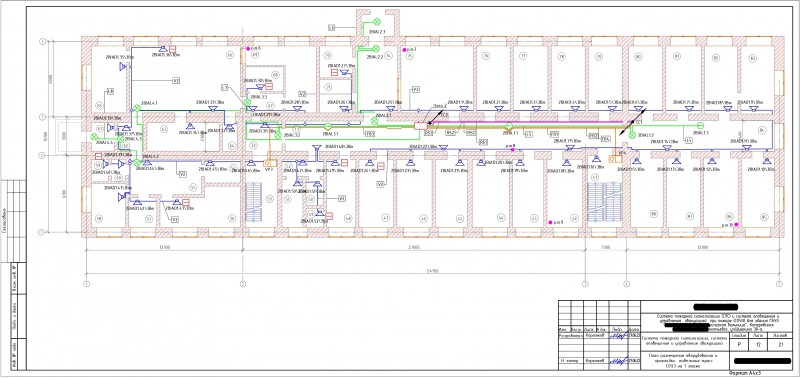The image size is (800, 378).
Task: Select the magenta point marker р.т.6
Action: click(x=248, y=48)
